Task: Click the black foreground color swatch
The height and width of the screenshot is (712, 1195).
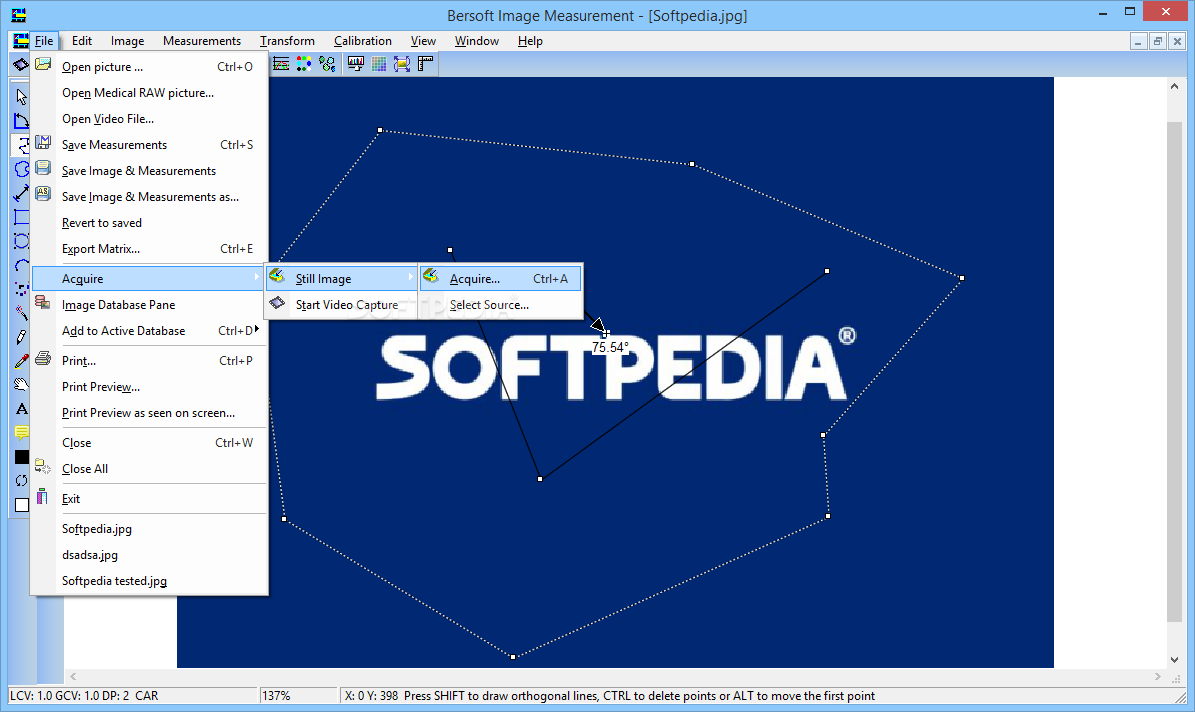Action: [x=21, y=457]
